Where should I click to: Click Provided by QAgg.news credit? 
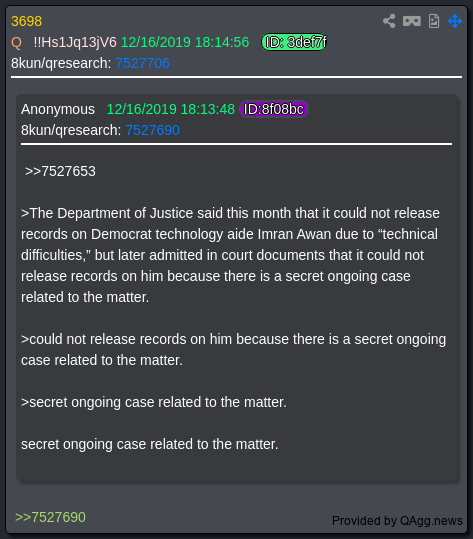click(x=397, y=521)
